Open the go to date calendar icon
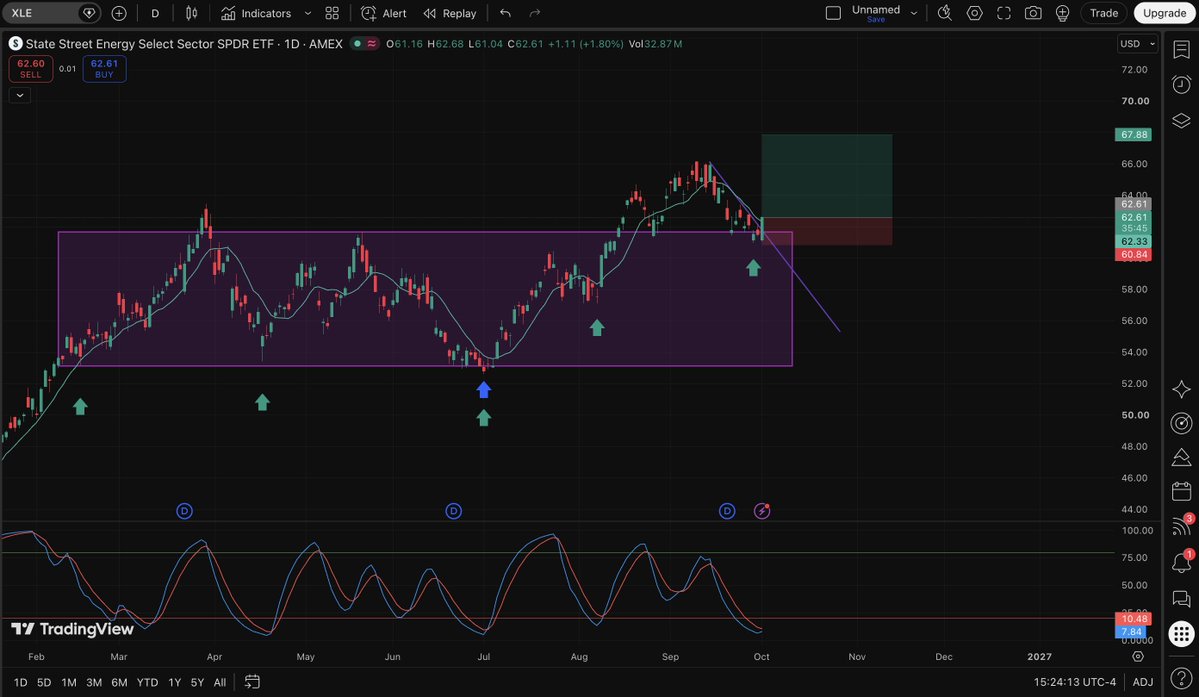The width and height of the screenshot is (1199, 697). click(x=252, y=682)
